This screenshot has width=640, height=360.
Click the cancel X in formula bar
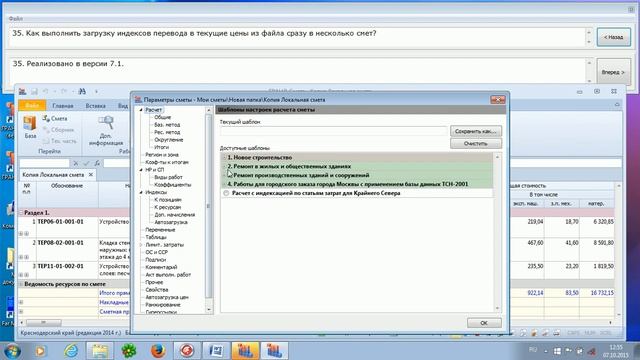76,163
